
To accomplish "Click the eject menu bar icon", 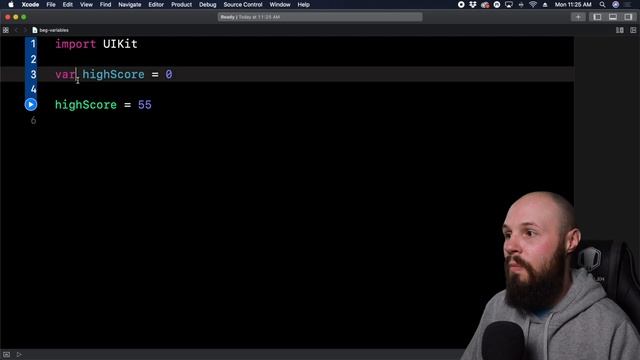I will (545, 4).
